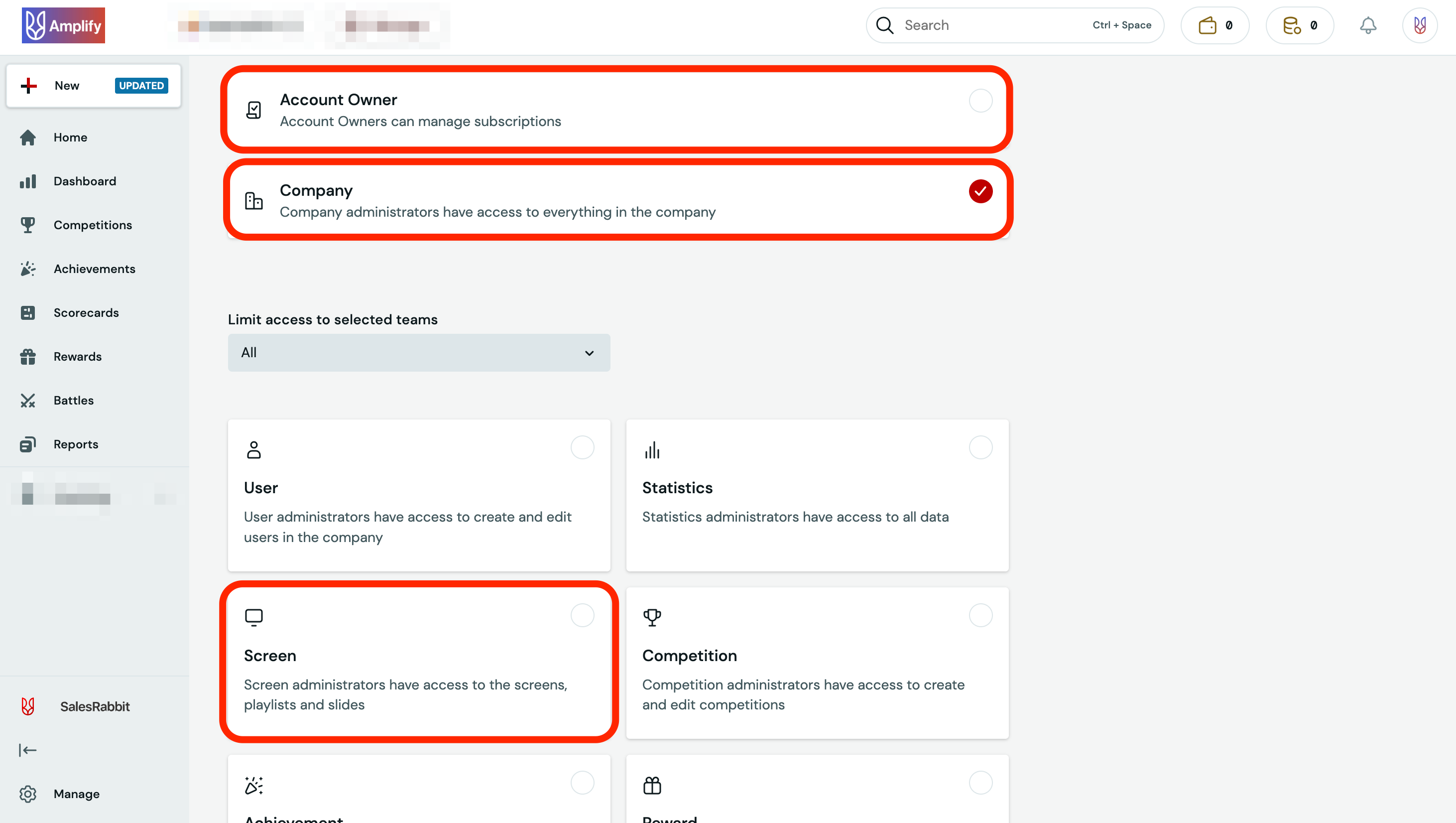Open SalesRabbit app switcher
Screen dimensions: 1456x823
click(x=95, y=706)
